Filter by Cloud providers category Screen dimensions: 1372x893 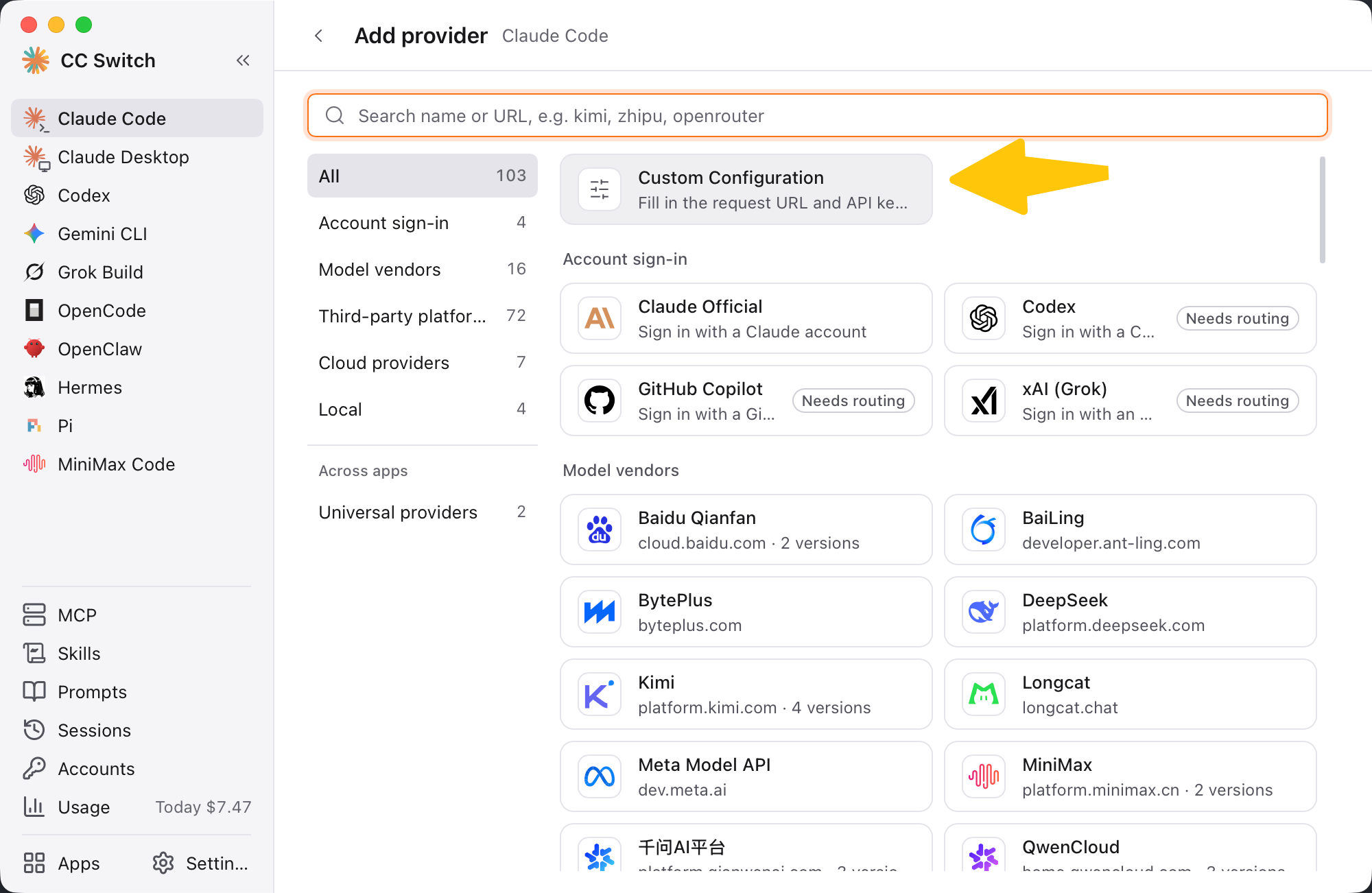423,363
